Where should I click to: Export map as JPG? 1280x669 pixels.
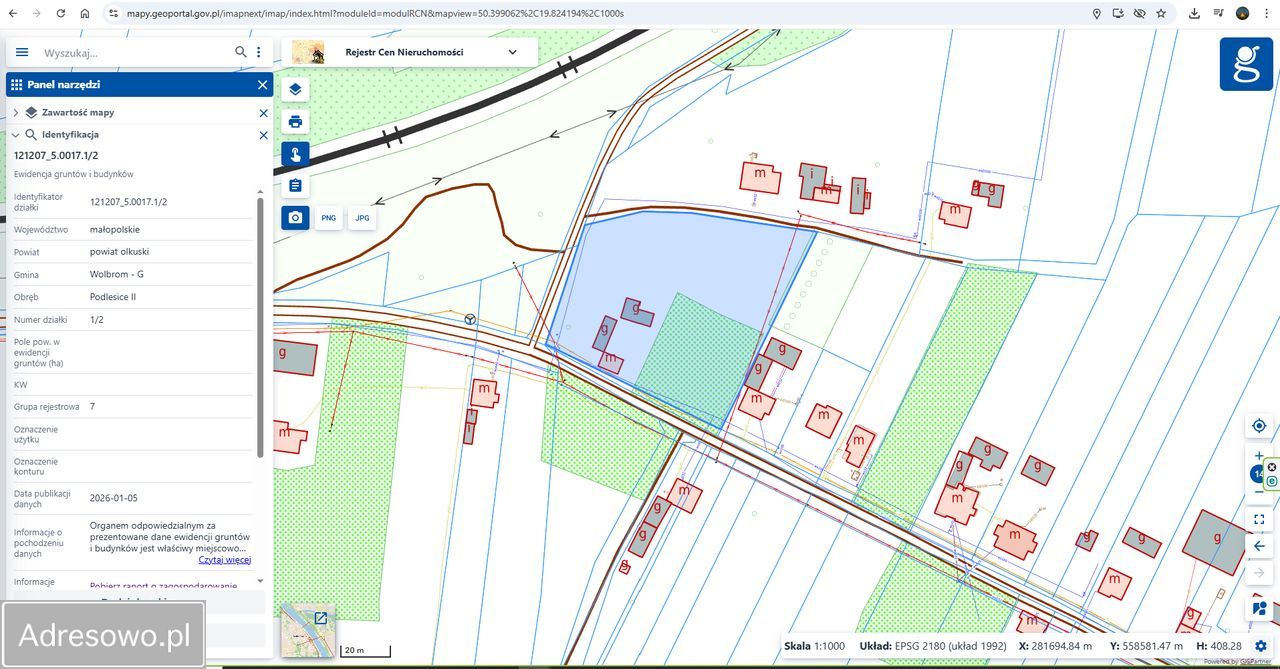pos(362,217)
